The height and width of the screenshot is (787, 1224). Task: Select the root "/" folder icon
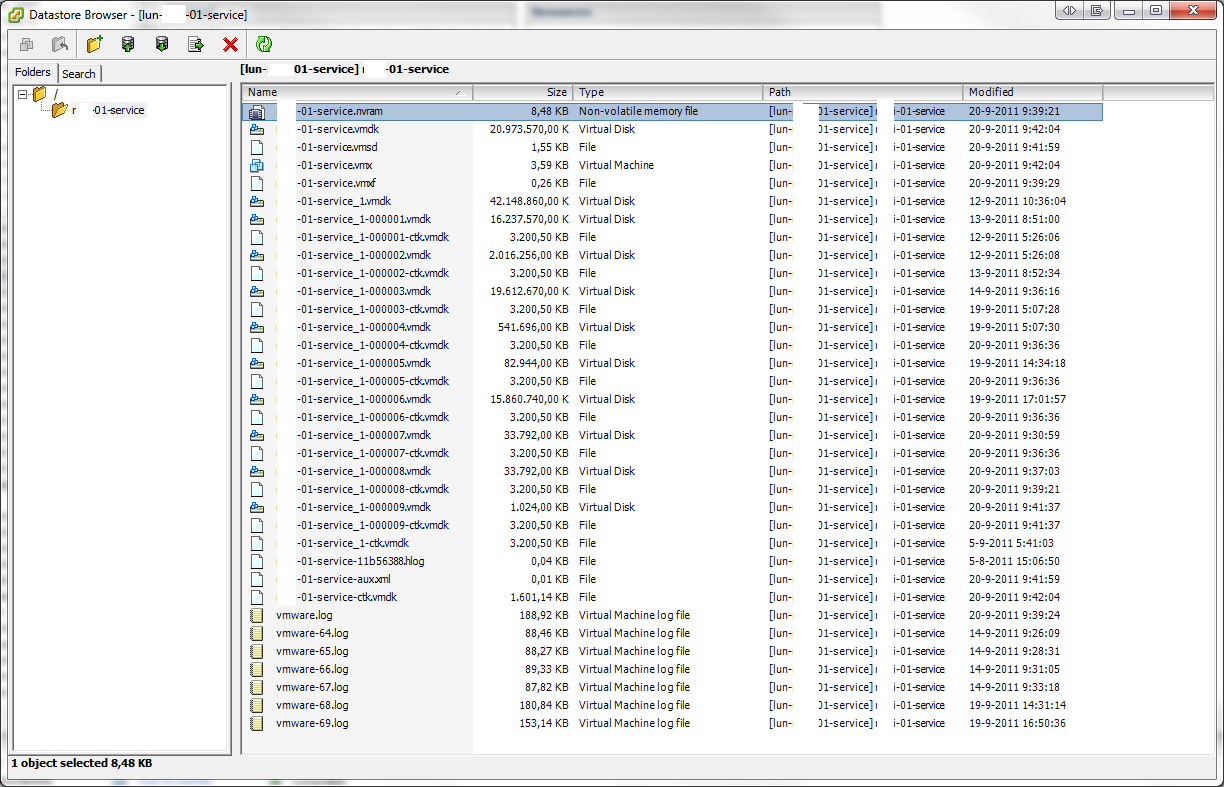pyautogui.click(x=40, y=92)
